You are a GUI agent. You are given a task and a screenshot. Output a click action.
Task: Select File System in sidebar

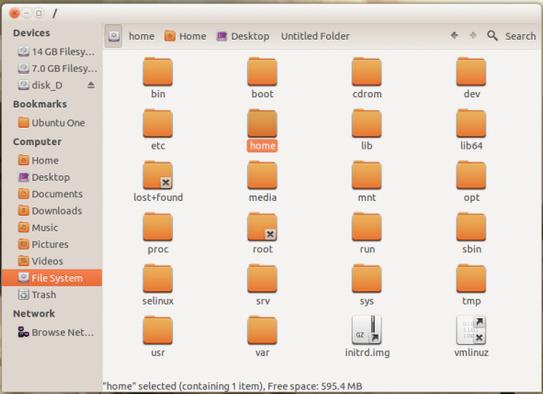52,278
